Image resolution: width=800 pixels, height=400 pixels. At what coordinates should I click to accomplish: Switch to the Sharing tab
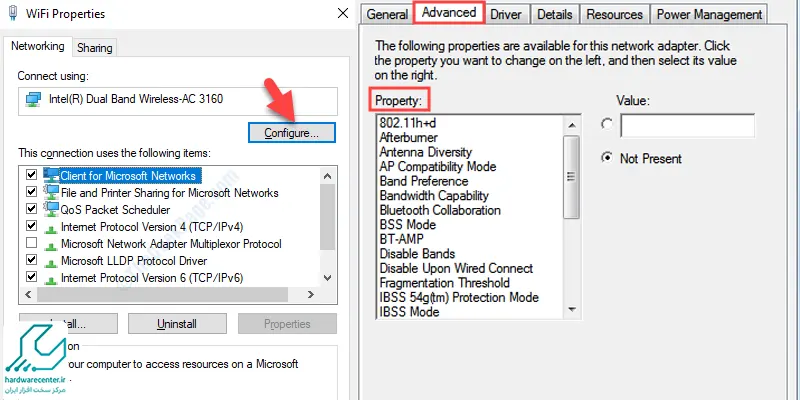pos(94,48)
